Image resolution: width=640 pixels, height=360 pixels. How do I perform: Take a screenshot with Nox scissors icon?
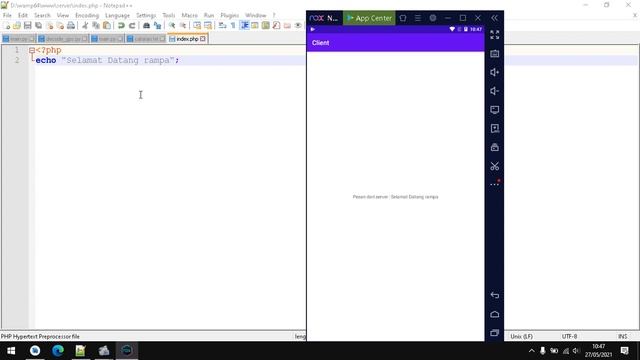(494, 166)
